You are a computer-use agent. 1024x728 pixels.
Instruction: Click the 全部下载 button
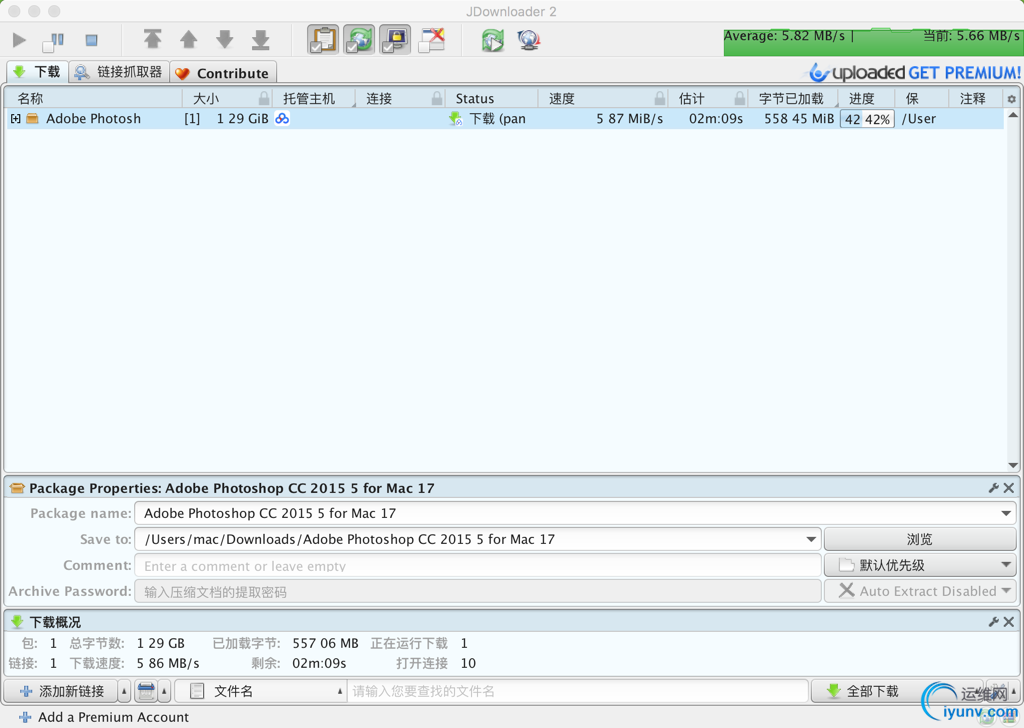pyautogui.click(x=872, y=691)
